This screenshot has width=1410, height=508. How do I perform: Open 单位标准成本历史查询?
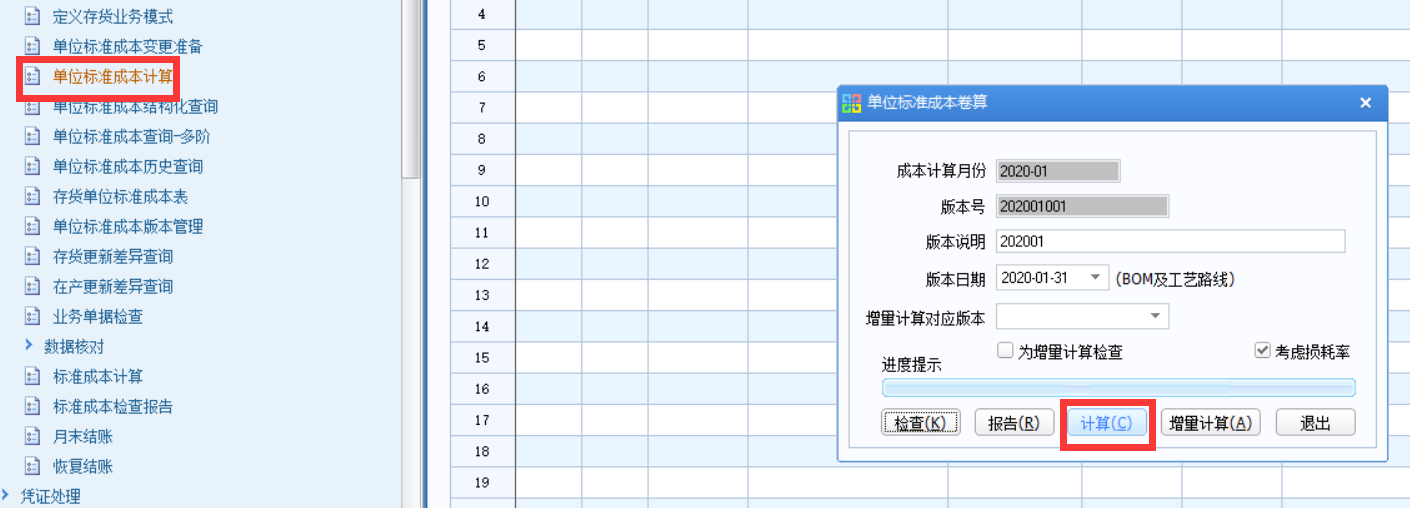128,167
